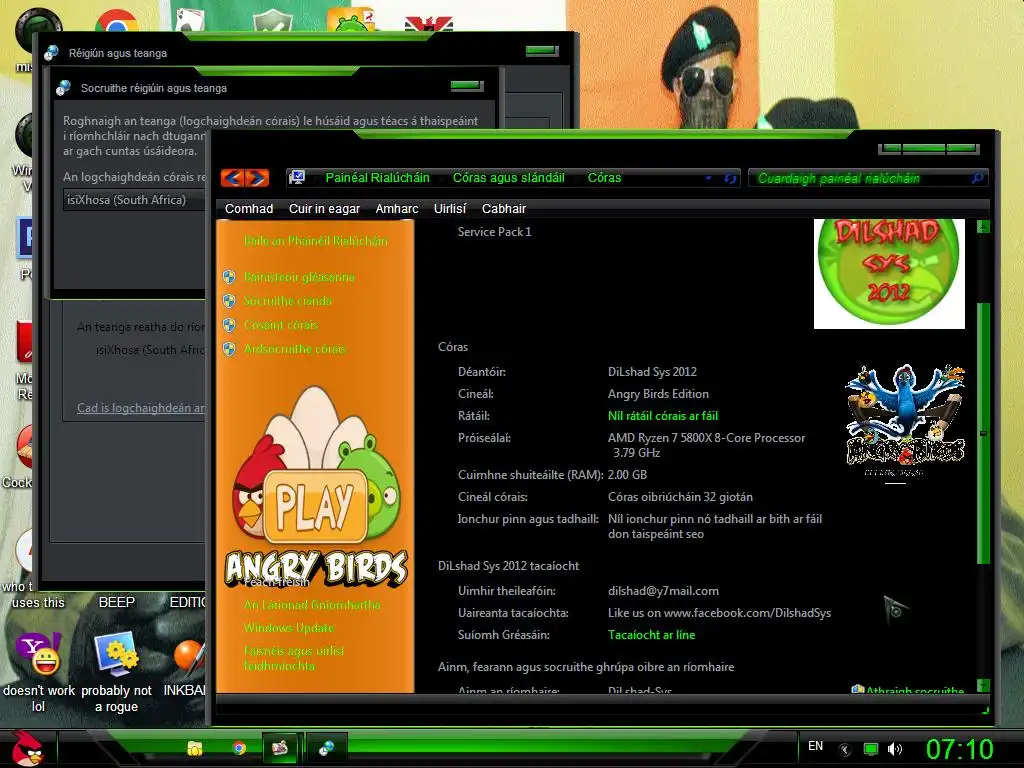Click the Níl rátáil córais ar fáil link

663,415
